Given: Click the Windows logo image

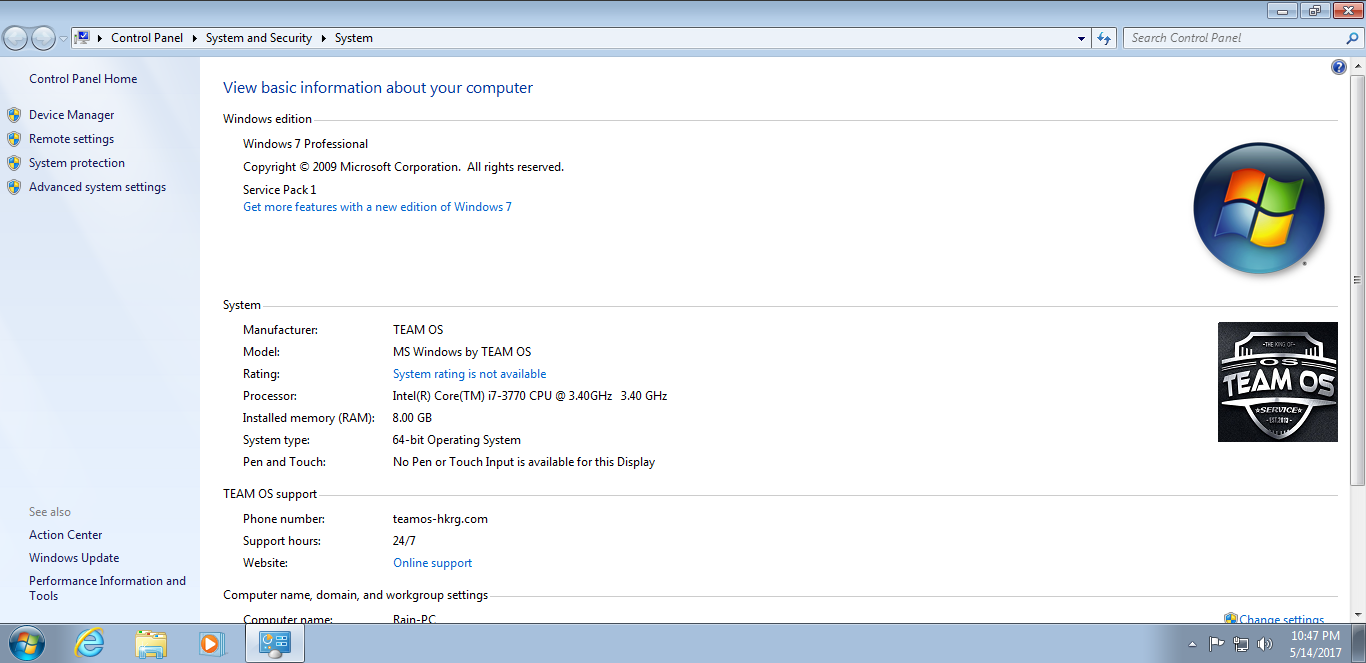Looking at the screenshot, I should tap(1259, 209).
